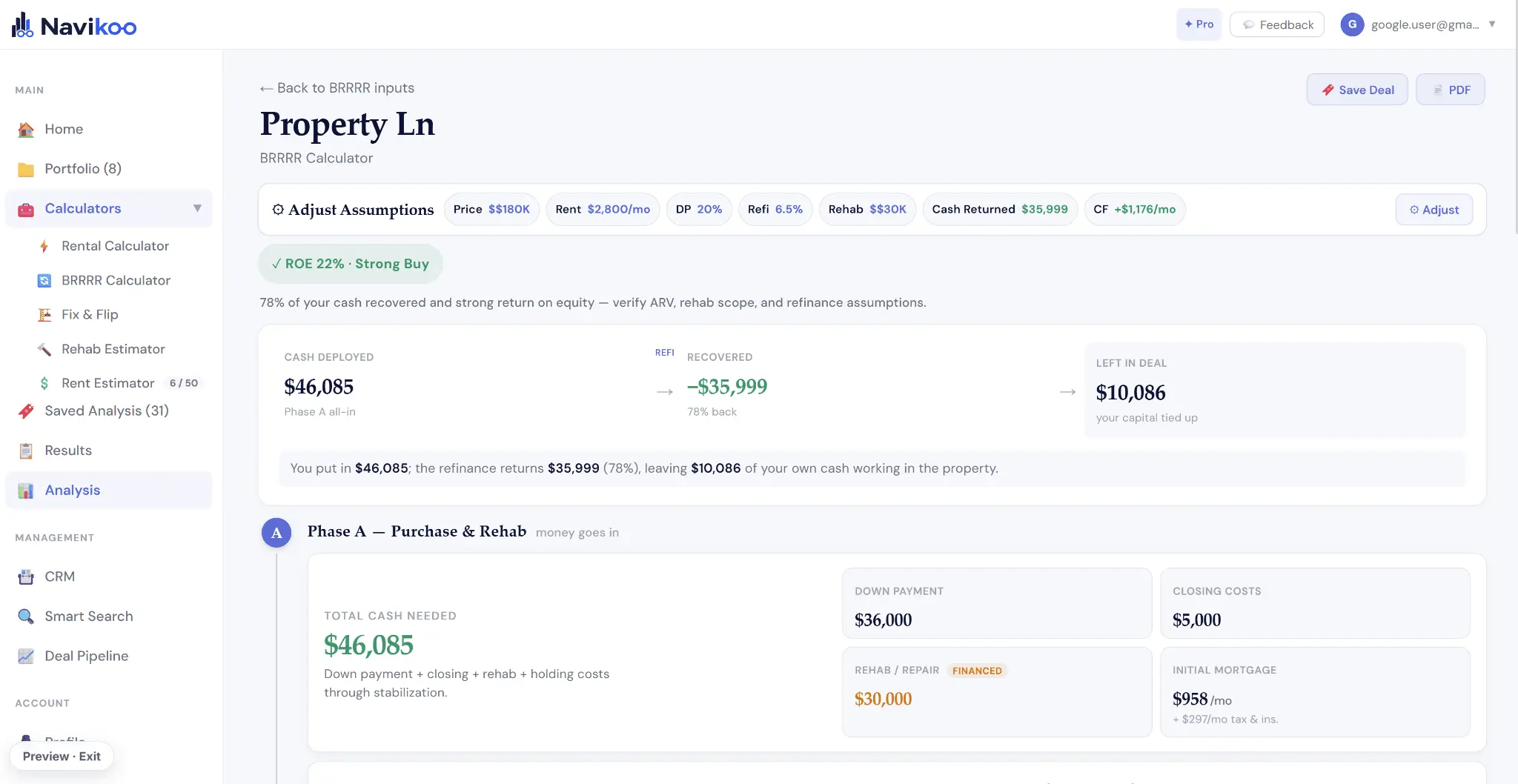Click the Property Ln title
The height and width of the screenshot is (784, 1518).
(x=347, y=124)
